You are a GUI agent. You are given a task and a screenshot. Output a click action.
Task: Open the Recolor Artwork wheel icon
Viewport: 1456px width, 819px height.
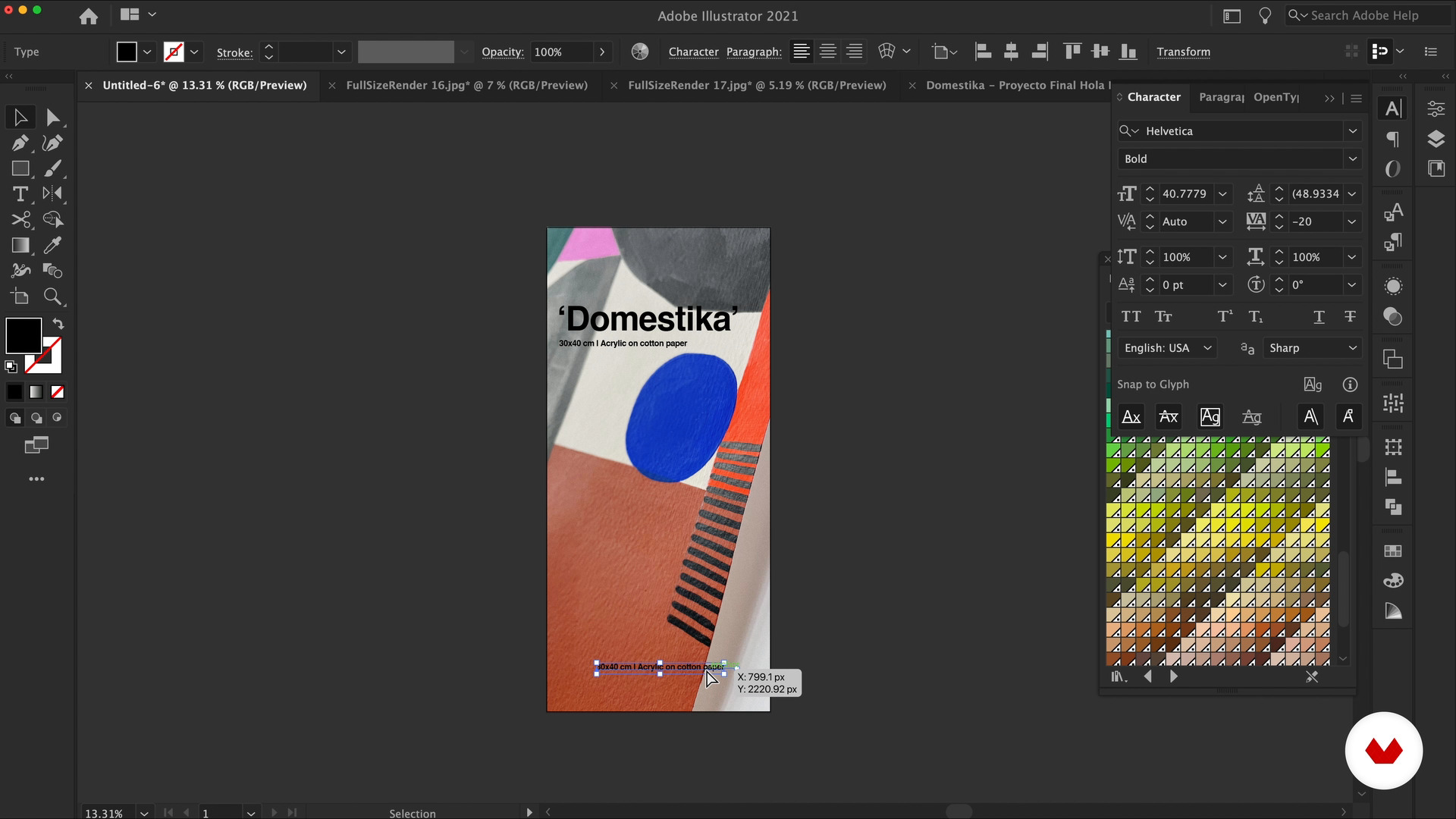click(x=640, y=52)
